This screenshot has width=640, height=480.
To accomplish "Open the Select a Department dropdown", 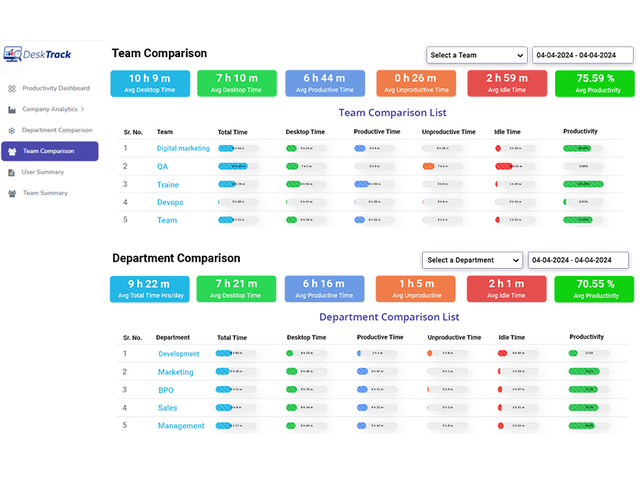I will pyautogui.click(x=472, y=260).
